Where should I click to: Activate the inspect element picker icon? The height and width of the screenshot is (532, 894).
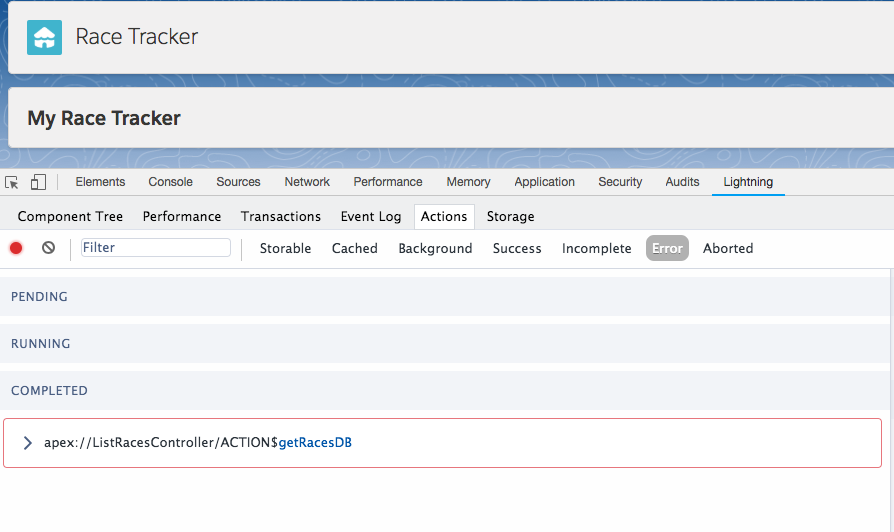click(x=12, y=182)
